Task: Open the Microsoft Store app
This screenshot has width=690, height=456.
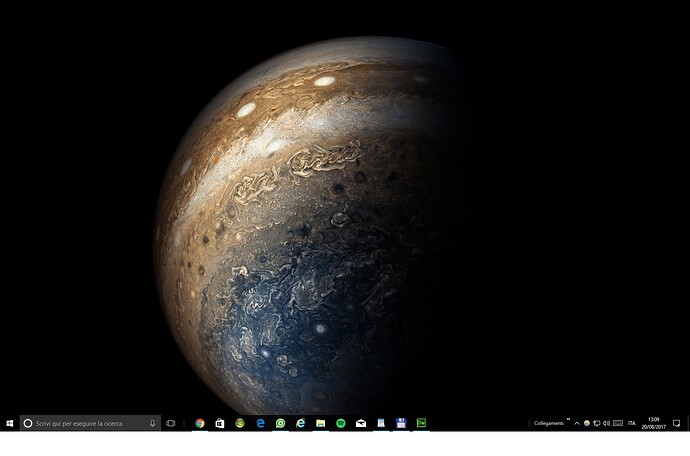Action: pos(220,423)
